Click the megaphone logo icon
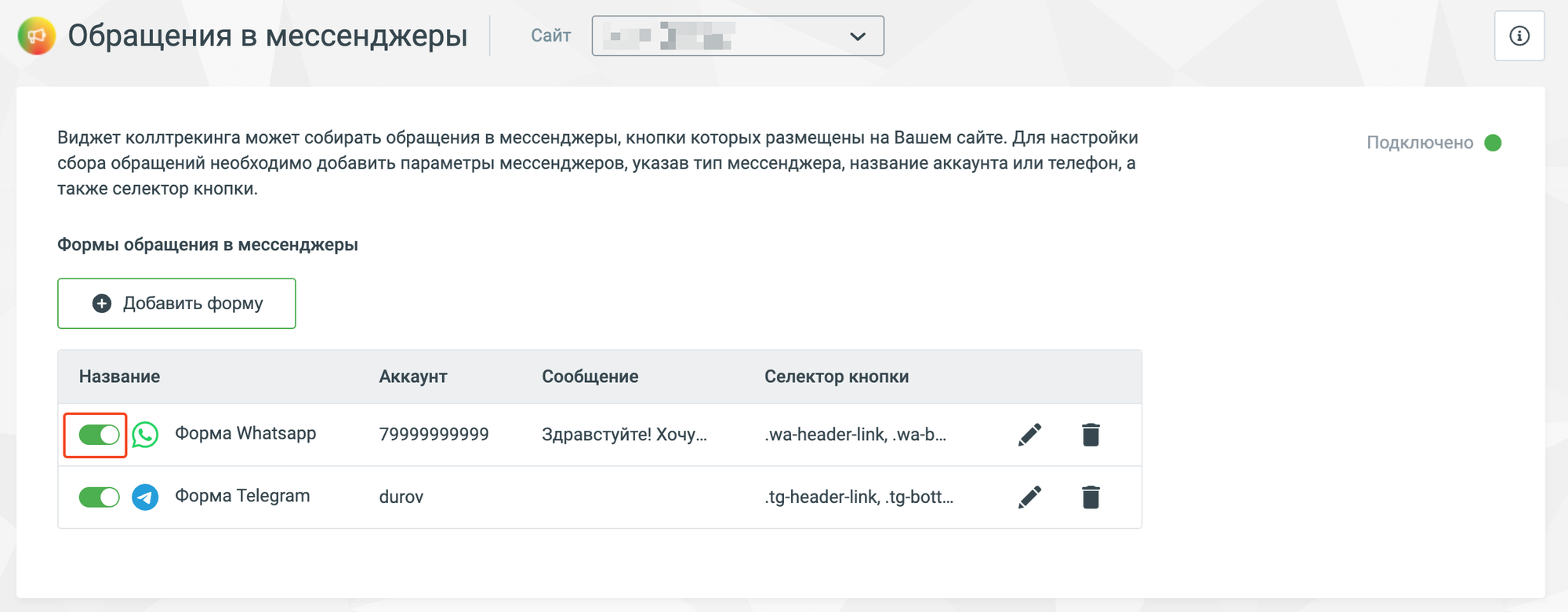This screenshot has height=612, width=1568. click(x=37, y=36)
